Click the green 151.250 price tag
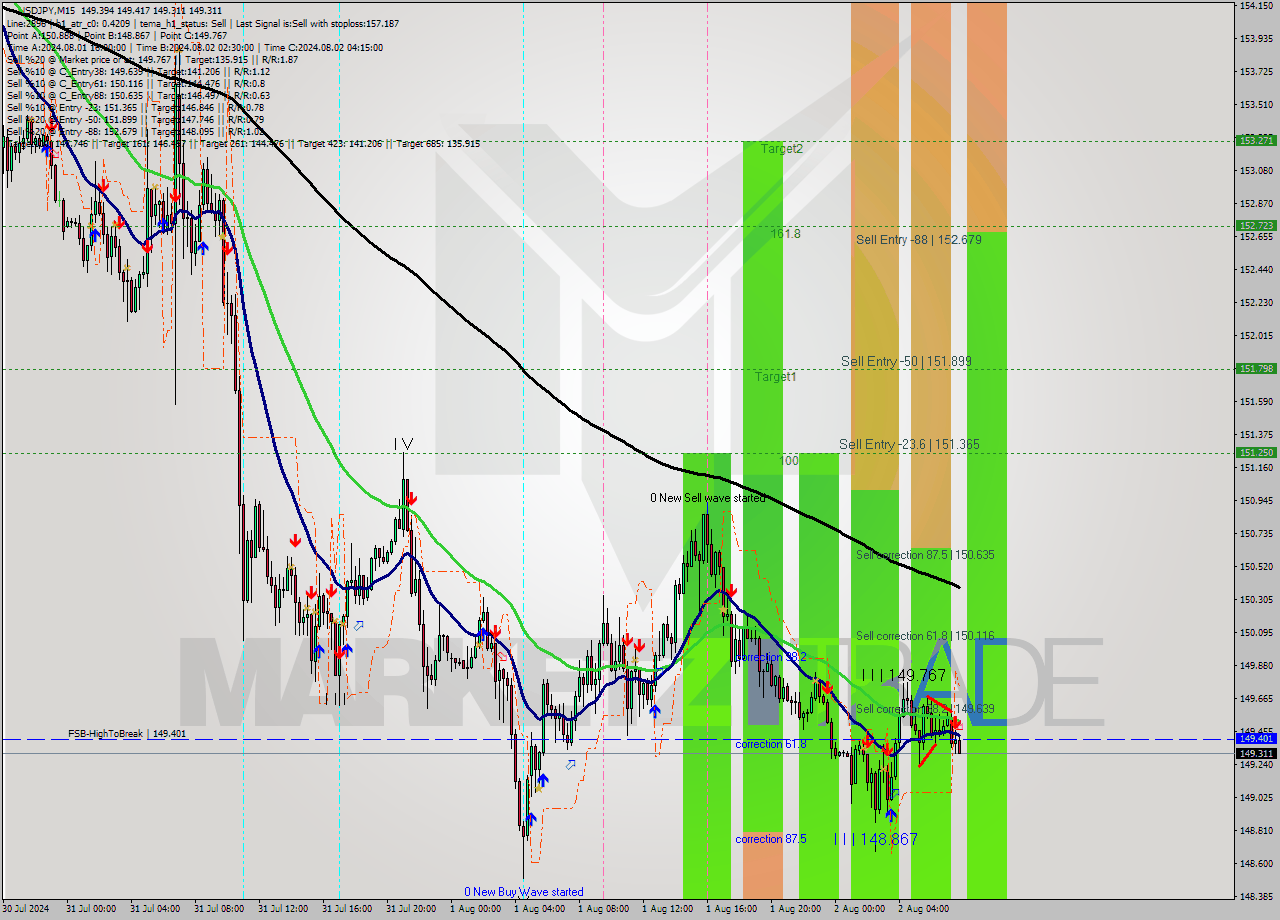1280x920 pixels. [1255, 452]
